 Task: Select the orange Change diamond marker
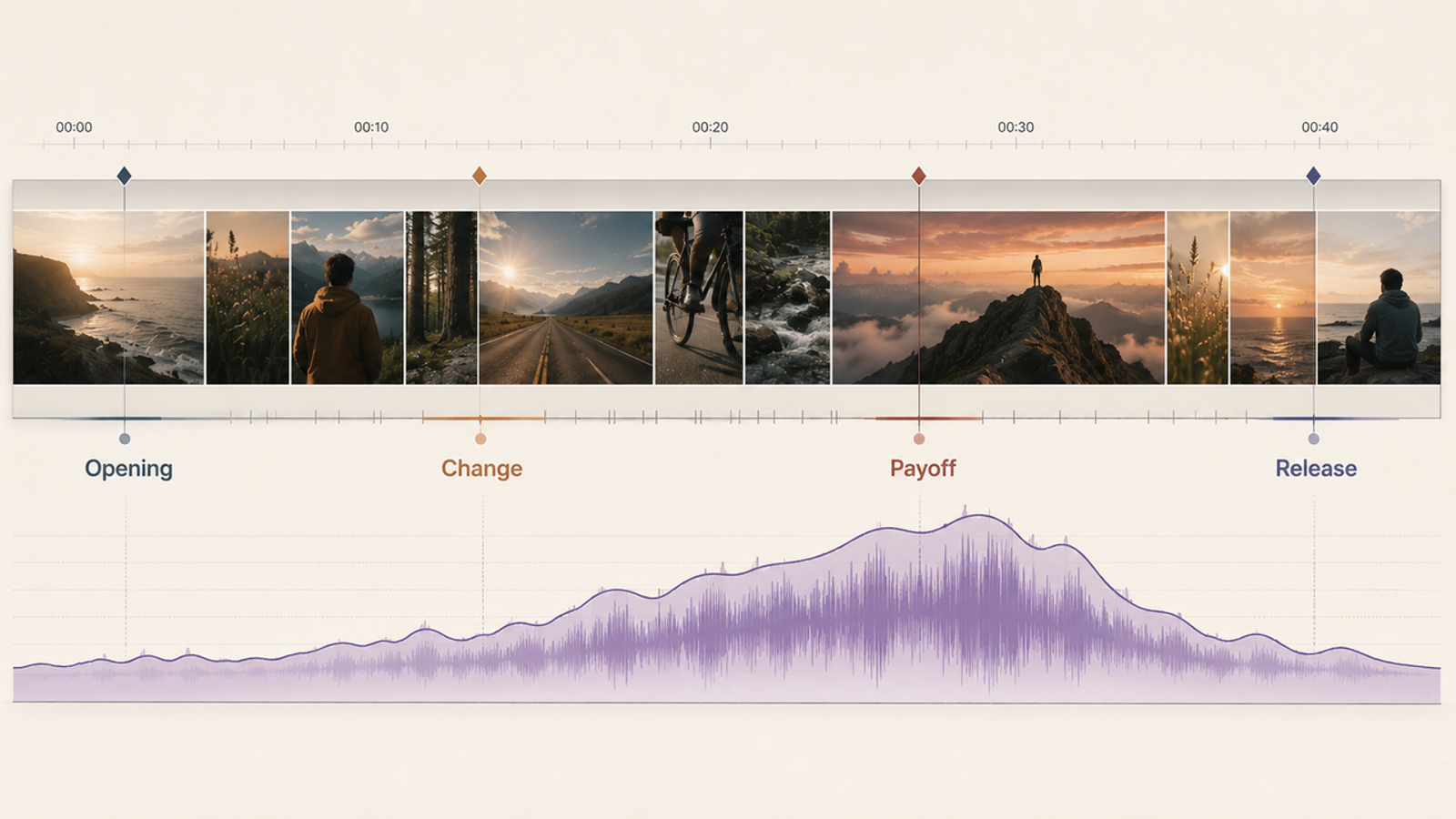(x=479, y=176)
